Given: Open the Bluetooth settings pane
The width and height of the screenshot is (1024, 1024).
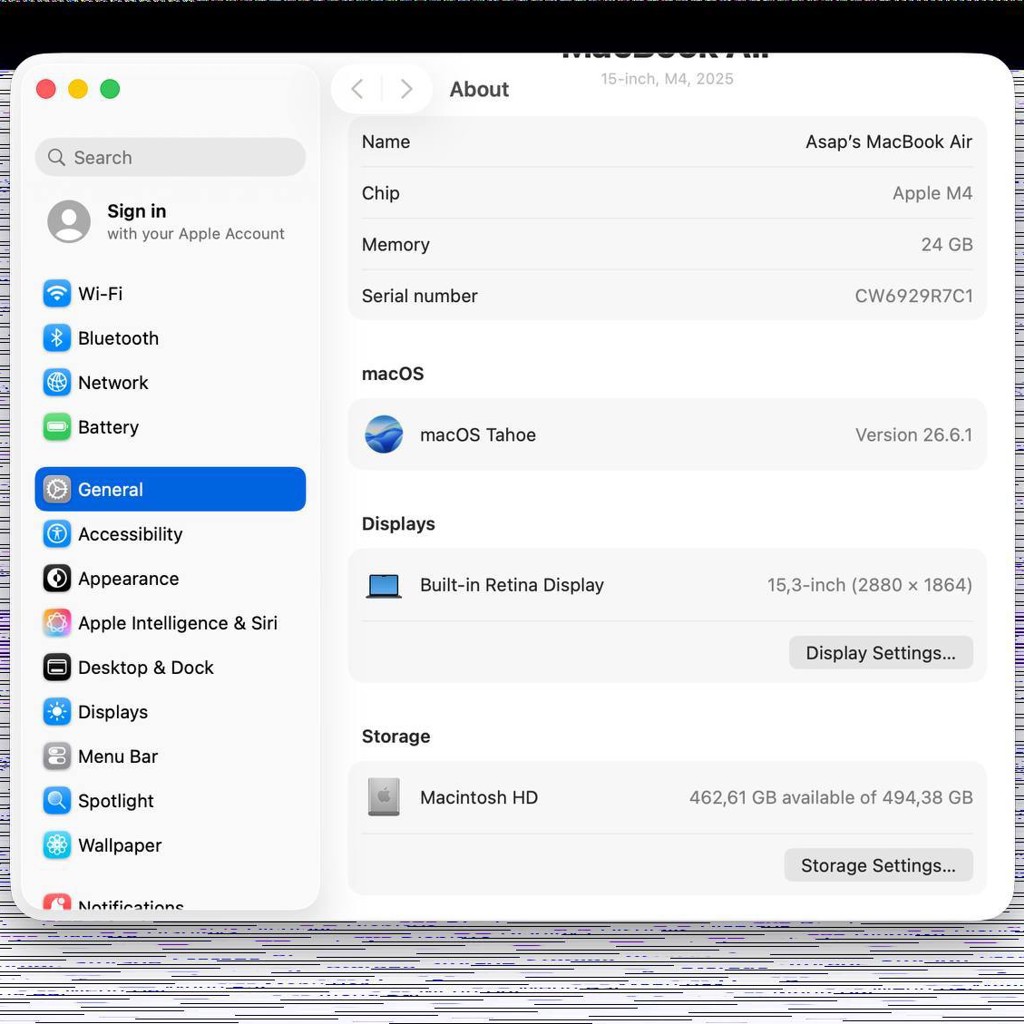Looking at the screenshot, I should [170, 338].
